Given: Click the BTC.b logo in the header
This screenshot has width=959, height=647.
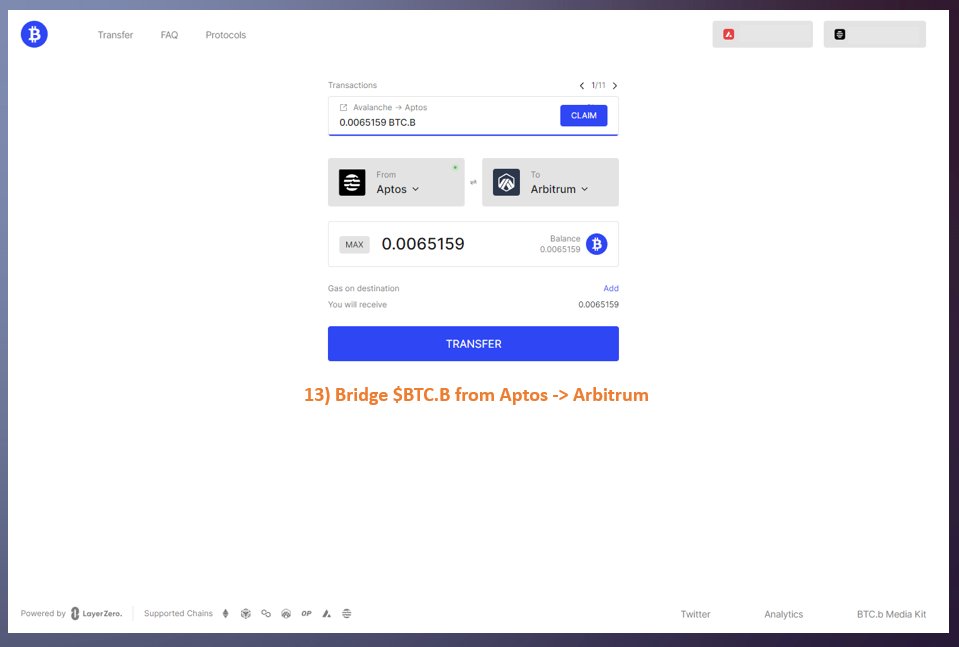Looking at the screenshot, I should (x=34, y=34).
